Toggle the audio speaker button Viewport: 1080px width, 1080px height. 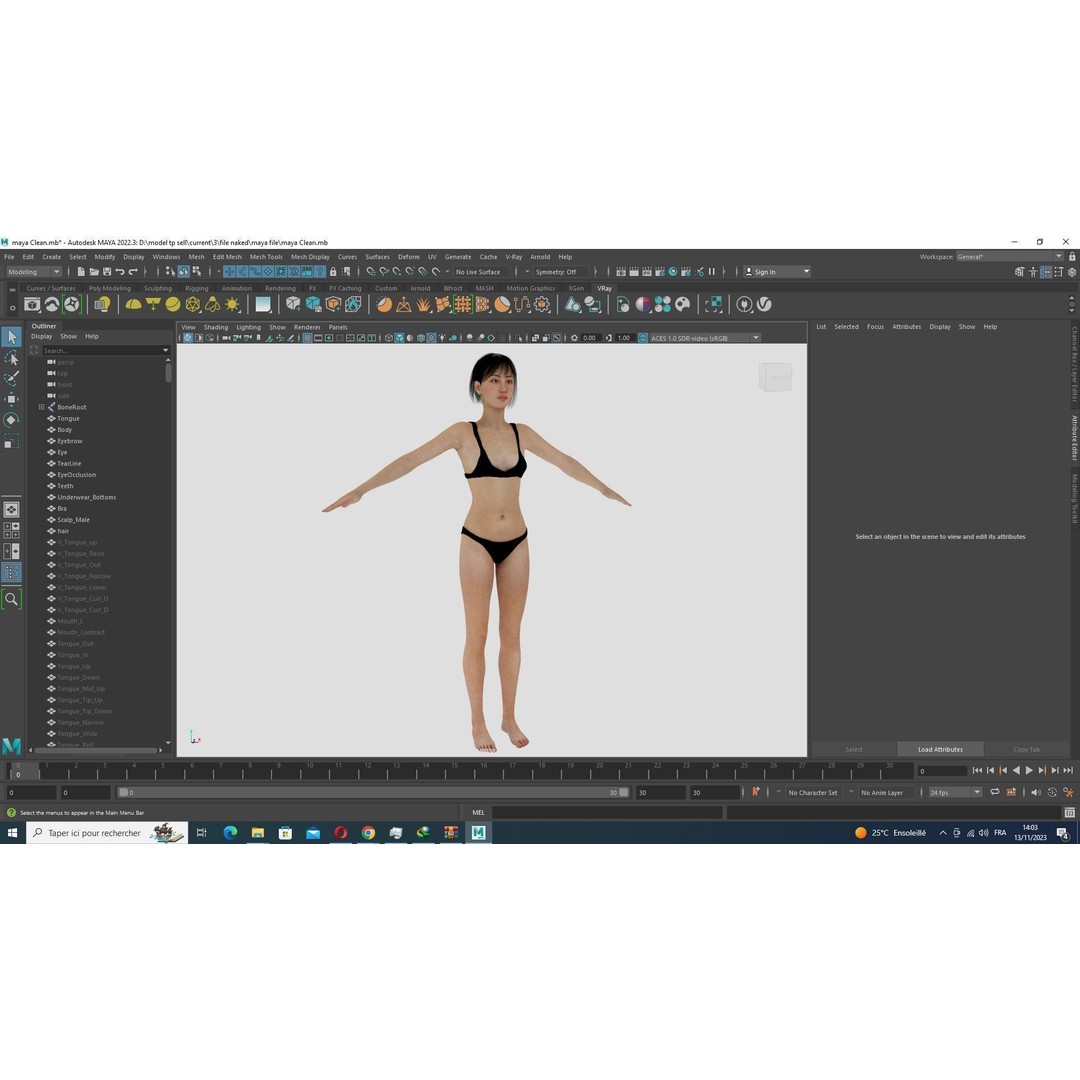[1036, 792]
